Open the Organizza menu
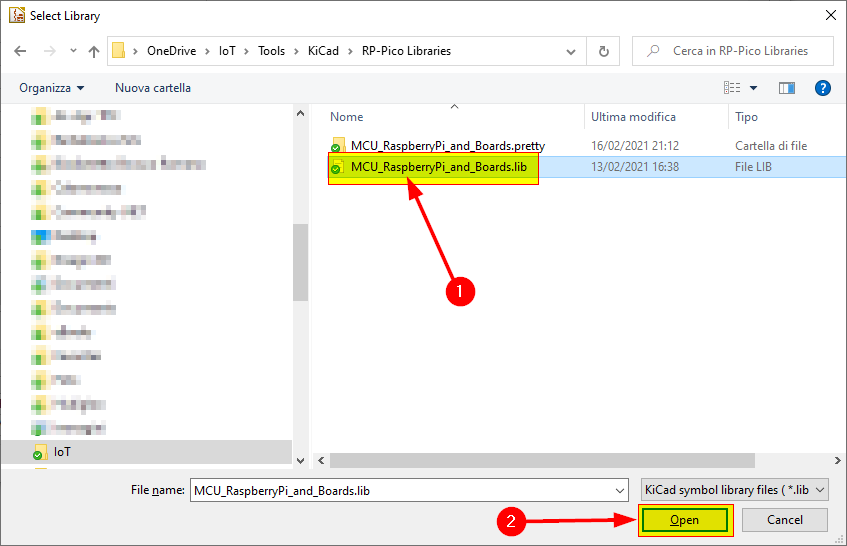Image resolution: width=847 pixels, height=546 pixels. pyautogui.click(x=52, y=88)
